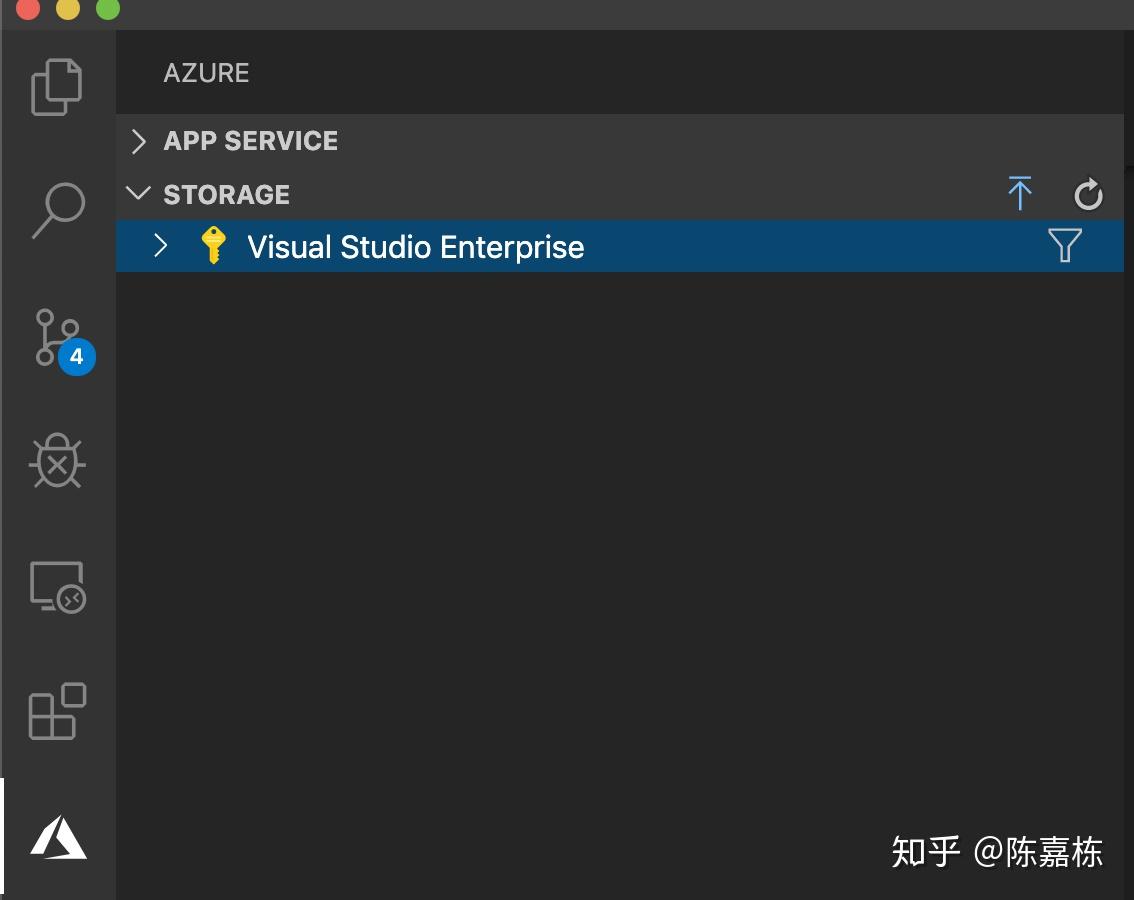The width and height of the screenshot is (1134, 900).
Task: Open the Explorer files view
Action: [57, 87]
